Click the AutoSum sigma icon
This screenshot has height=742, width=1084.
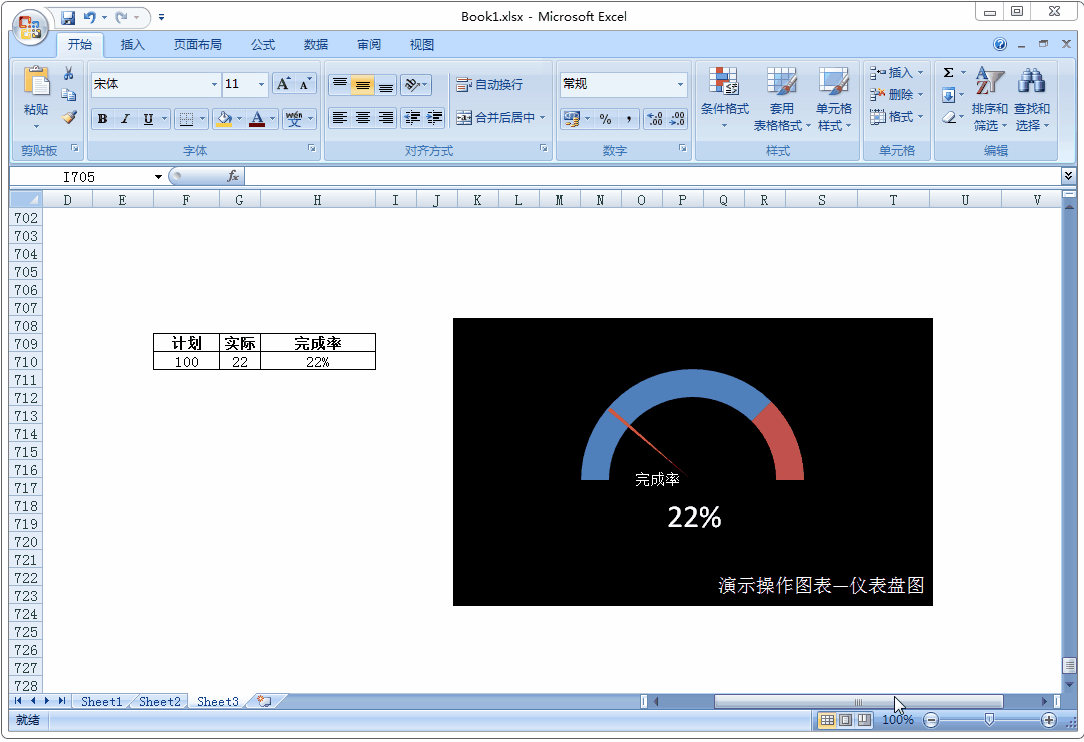[x=948, y=73]
